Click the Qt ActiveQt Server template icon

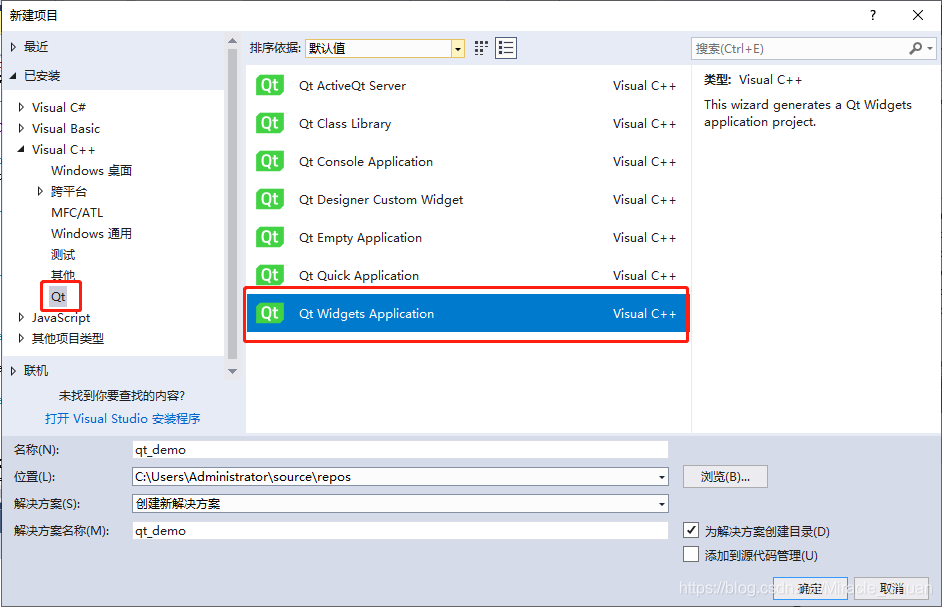(x=270, y=85)
